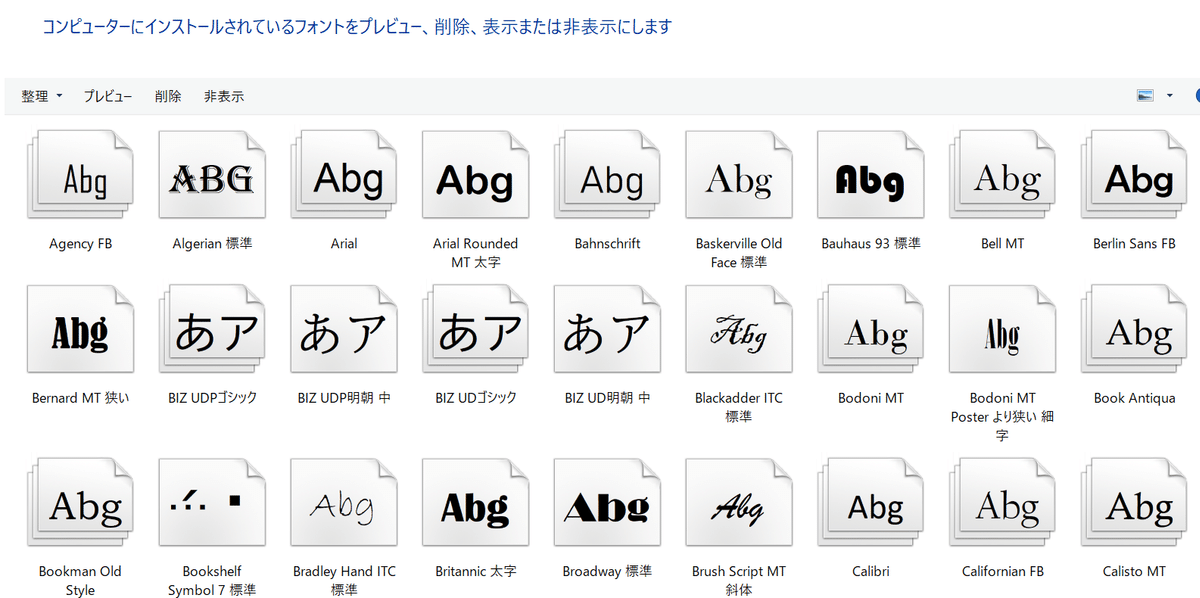Click the "Californian FB" name label
Screen dimensions: 1200x598
(1003, 571)
